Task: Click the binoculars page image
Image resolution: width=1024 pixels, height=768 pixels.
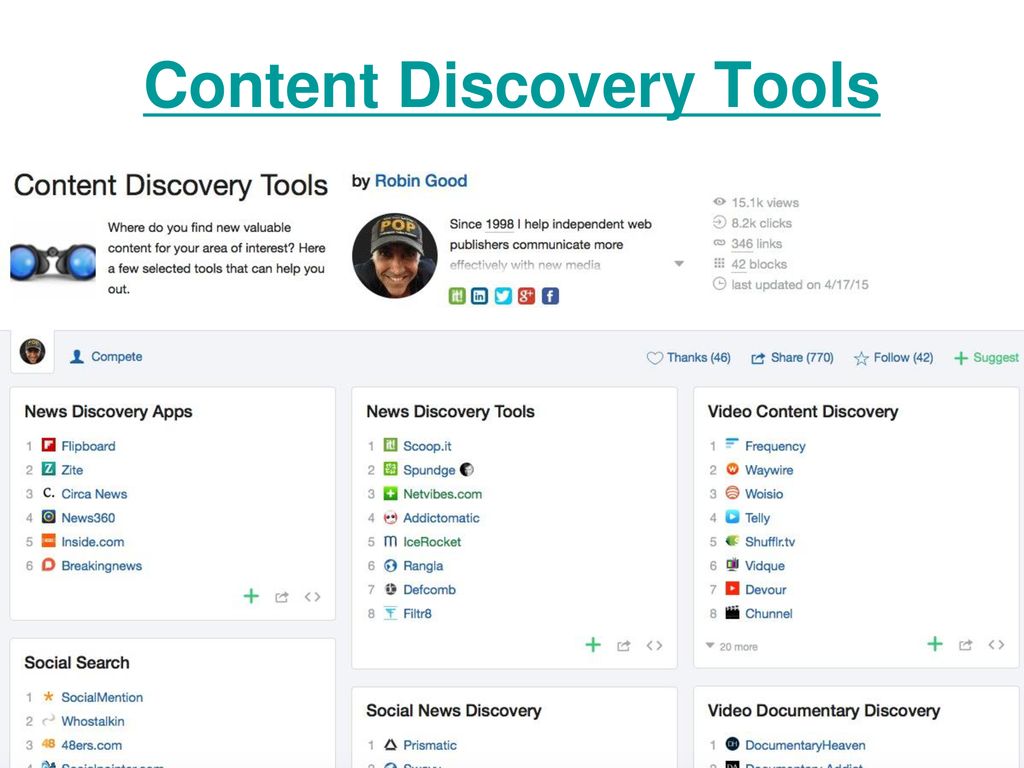Action: tap(53, 261)
